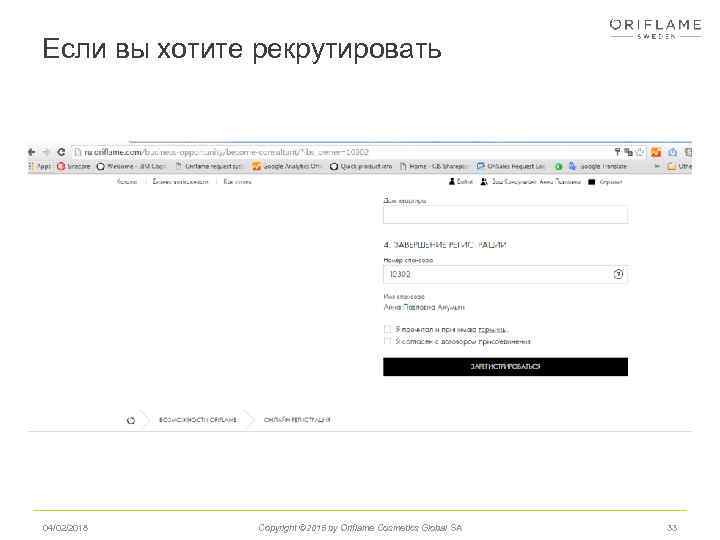
Task: Tick the 'agree with joining contract' checkbox
Action: pyautogui.click(x=388, y=341)
